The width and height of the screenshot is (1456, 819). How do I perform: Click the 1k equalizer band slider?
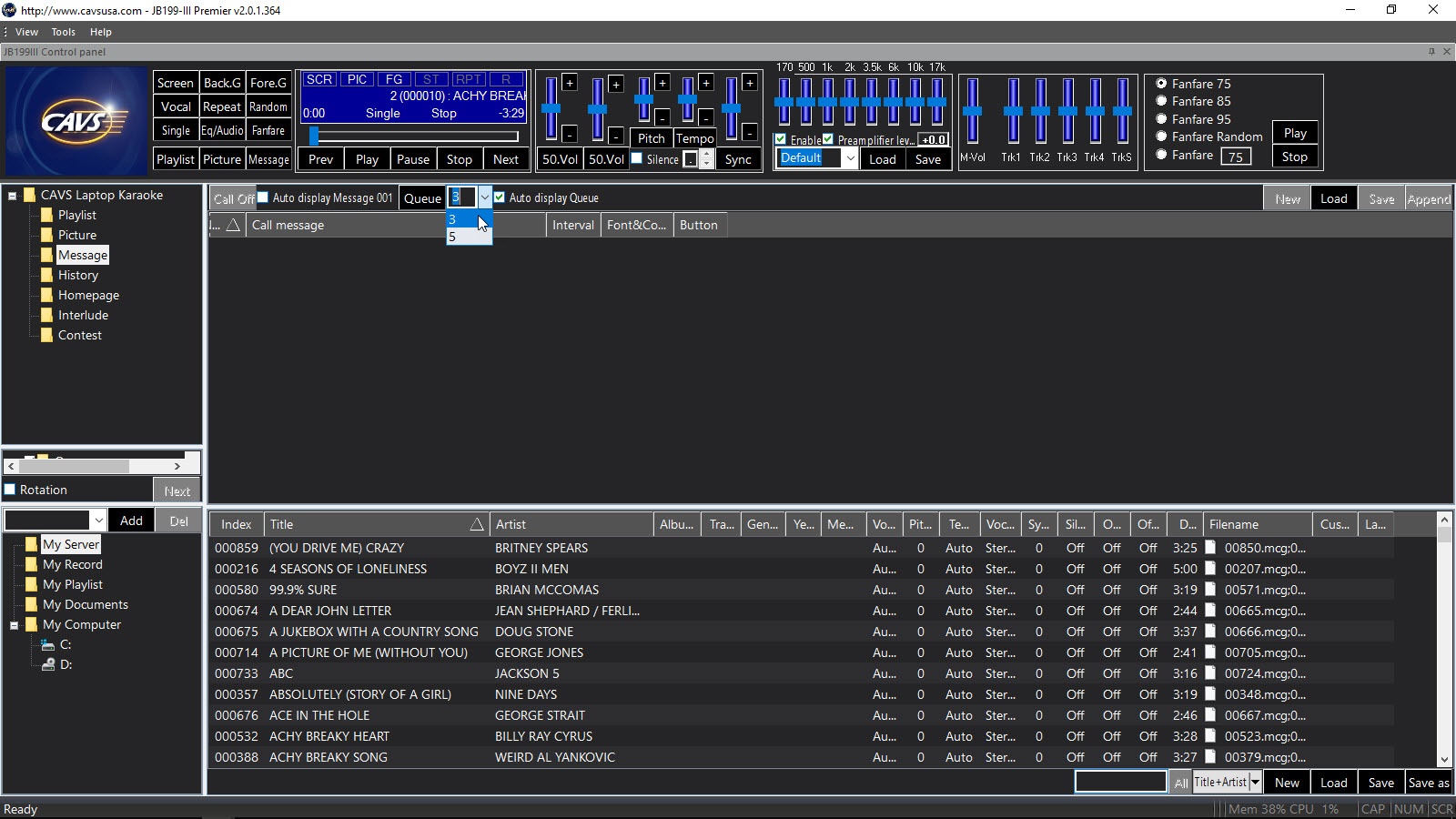click(828, 102)
